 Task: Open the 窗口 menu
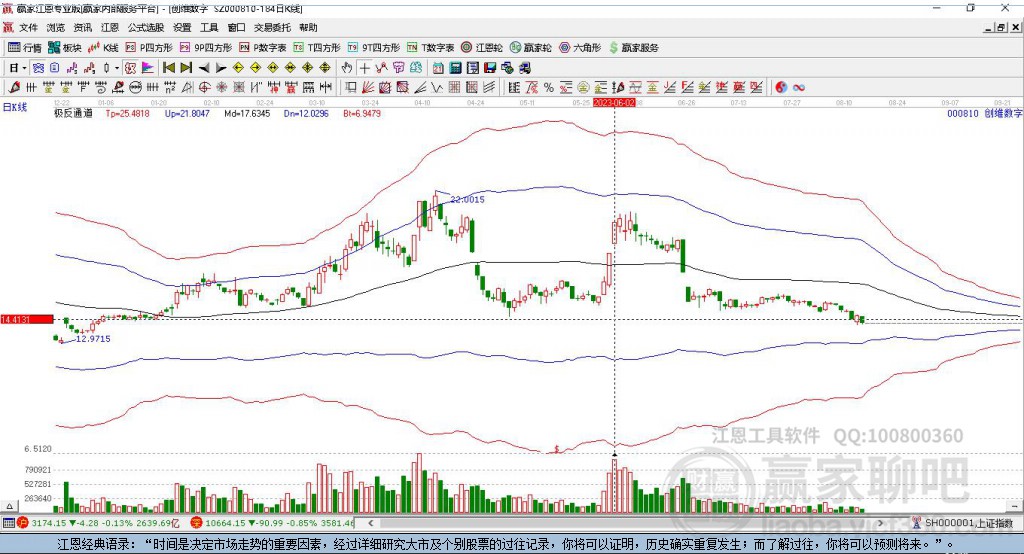(236, 27)
